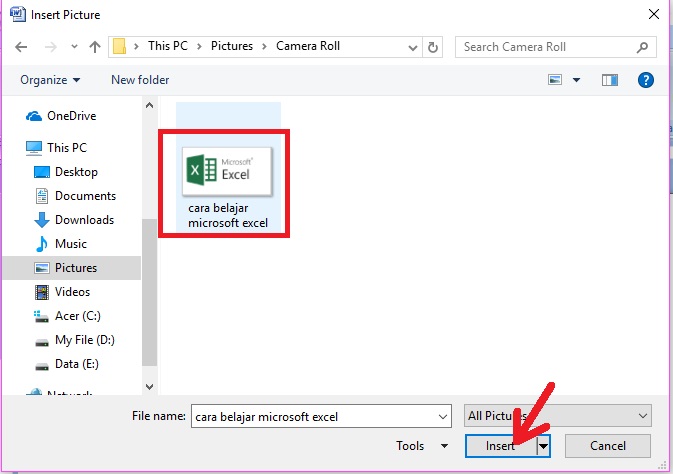Open recent locations dropdown chevron
The width and height of the screenshot is (673, 474).
coord(74,47)
